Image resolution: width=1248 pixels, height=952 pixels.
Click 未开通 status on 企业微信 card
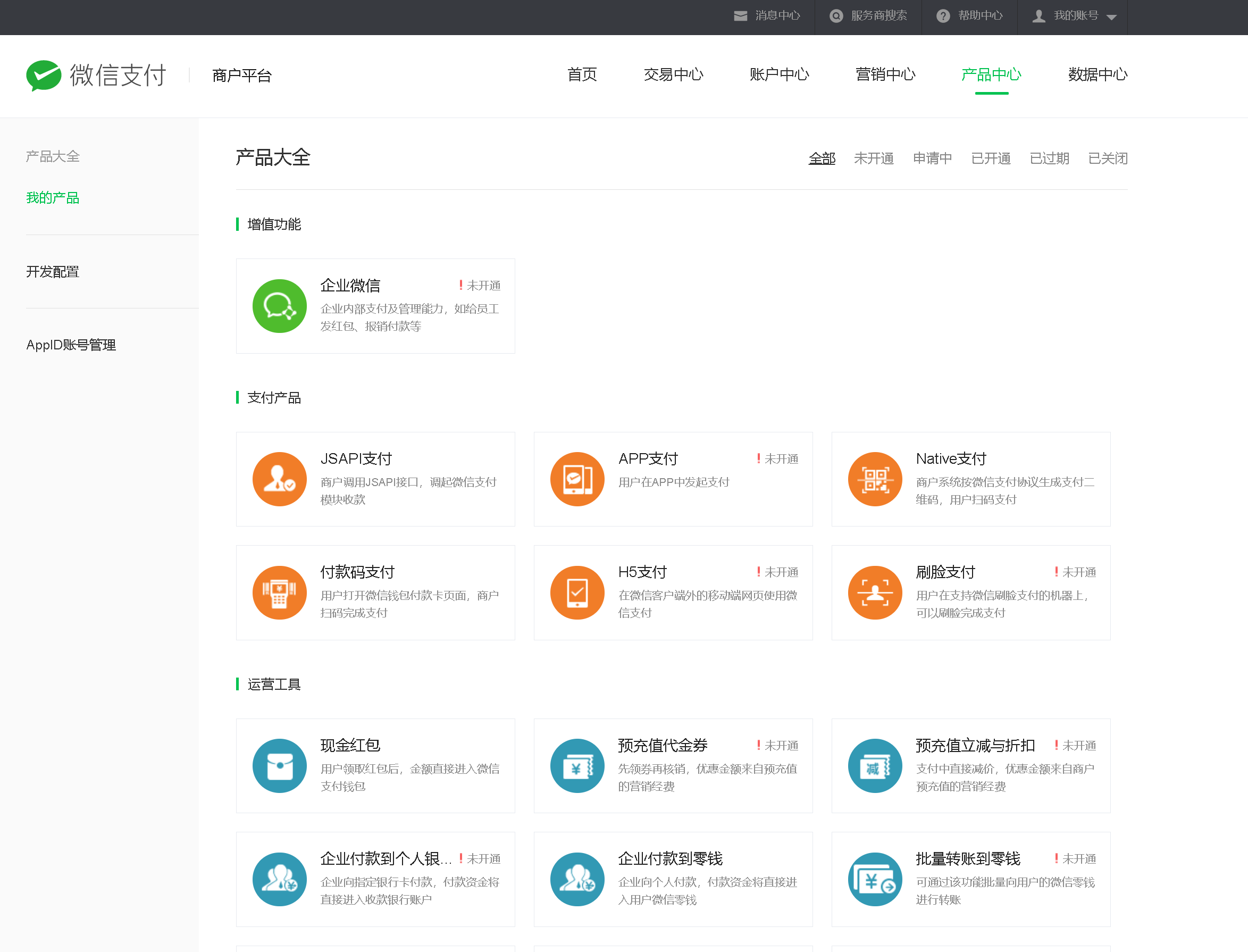coord(480,285)
